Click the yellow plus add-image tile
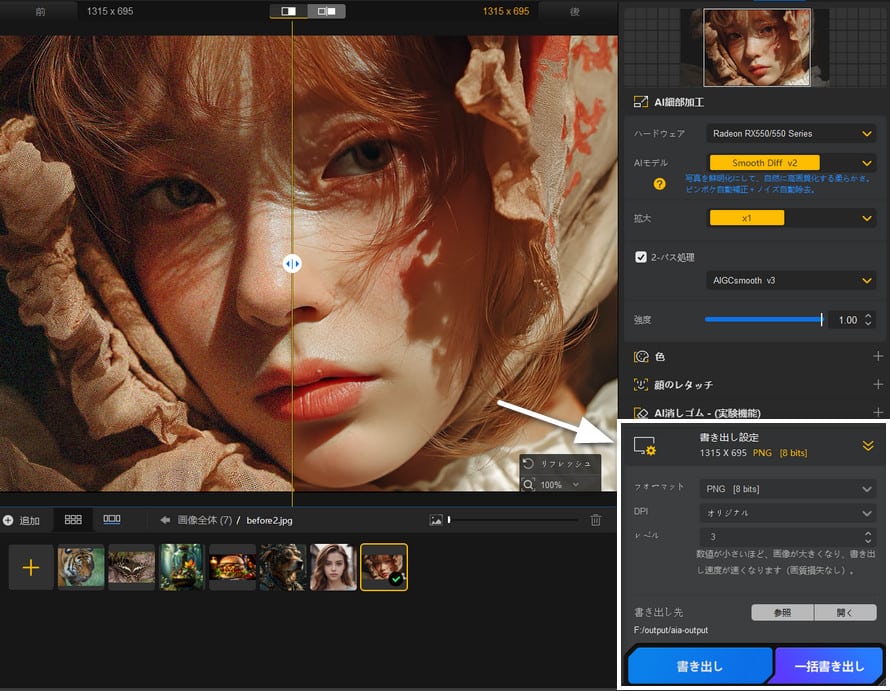The height and width of the screenshot is (691, 890). click(x=31, y=568)
